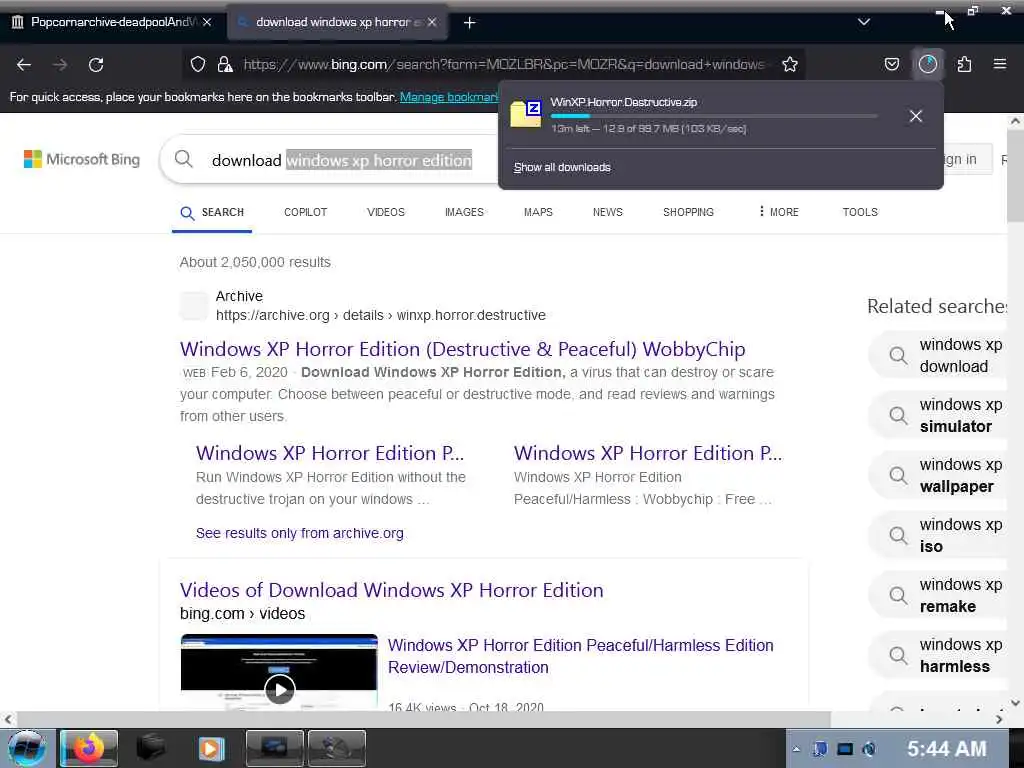
Task: Click the Microsoft Bing logo
Action: (82, 159)
